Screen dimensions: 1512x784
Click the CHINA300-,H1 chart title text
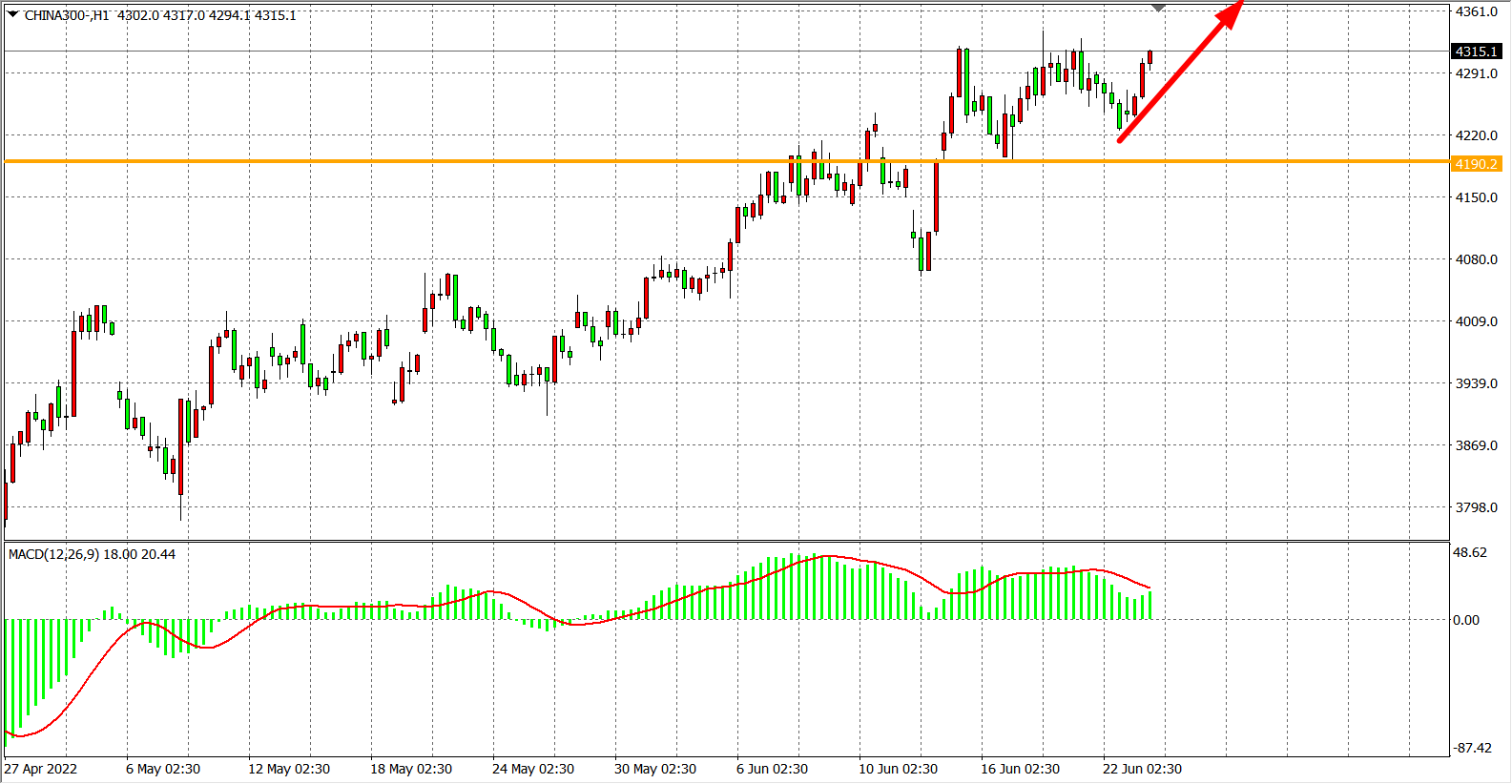(67, 15)
